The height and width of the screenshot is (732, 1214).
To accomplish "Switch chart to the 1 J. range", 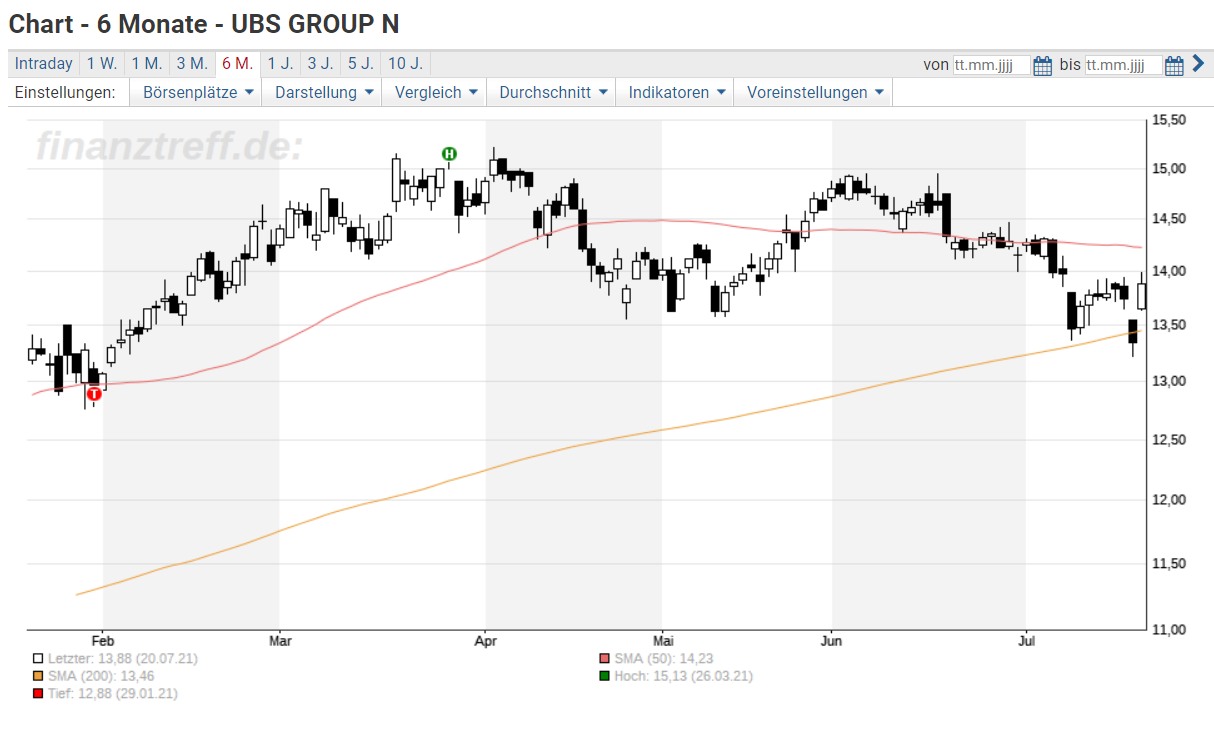I will click(x=281, y=64).
